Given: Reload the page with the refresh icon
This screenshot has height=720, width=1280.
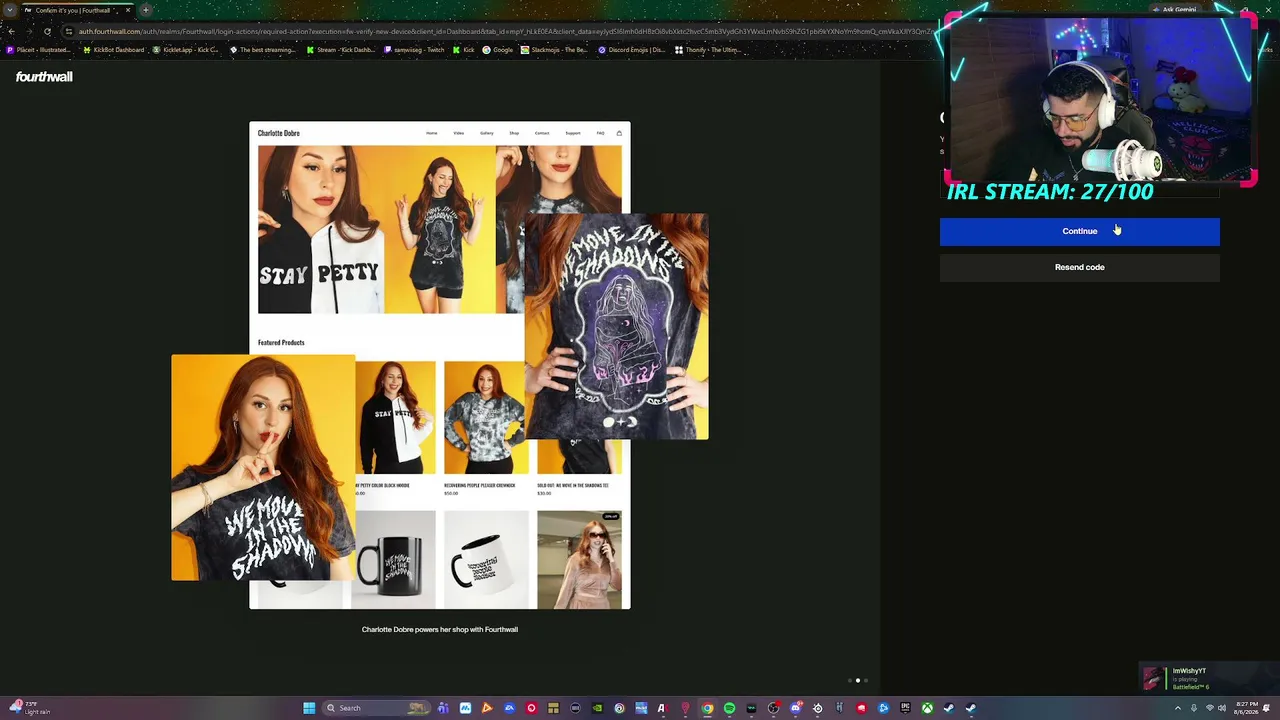Looking at the screenshot, I should [47, 31].
